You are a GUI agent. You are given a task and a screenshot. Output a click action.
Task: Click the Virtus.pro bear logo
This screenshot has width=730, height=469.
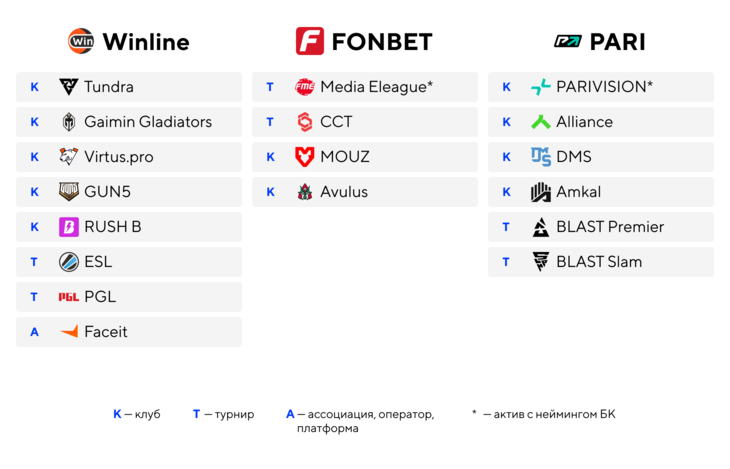[x=68, y=157]
